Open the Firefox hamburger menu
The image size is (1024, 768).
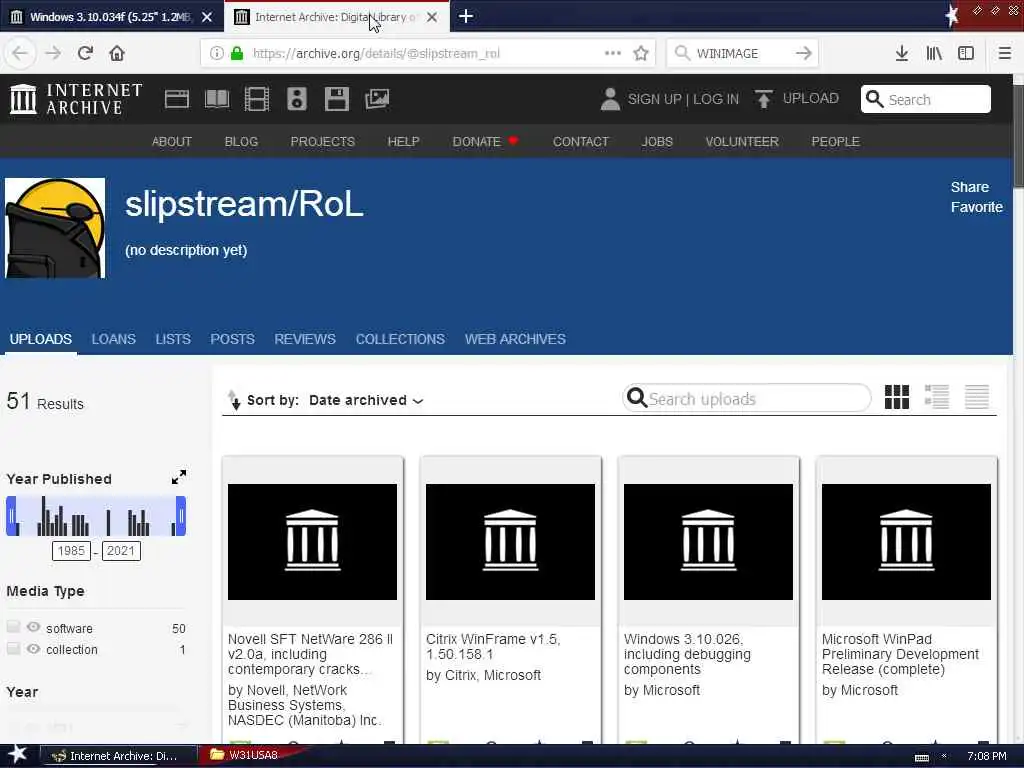pos(1004,53)
